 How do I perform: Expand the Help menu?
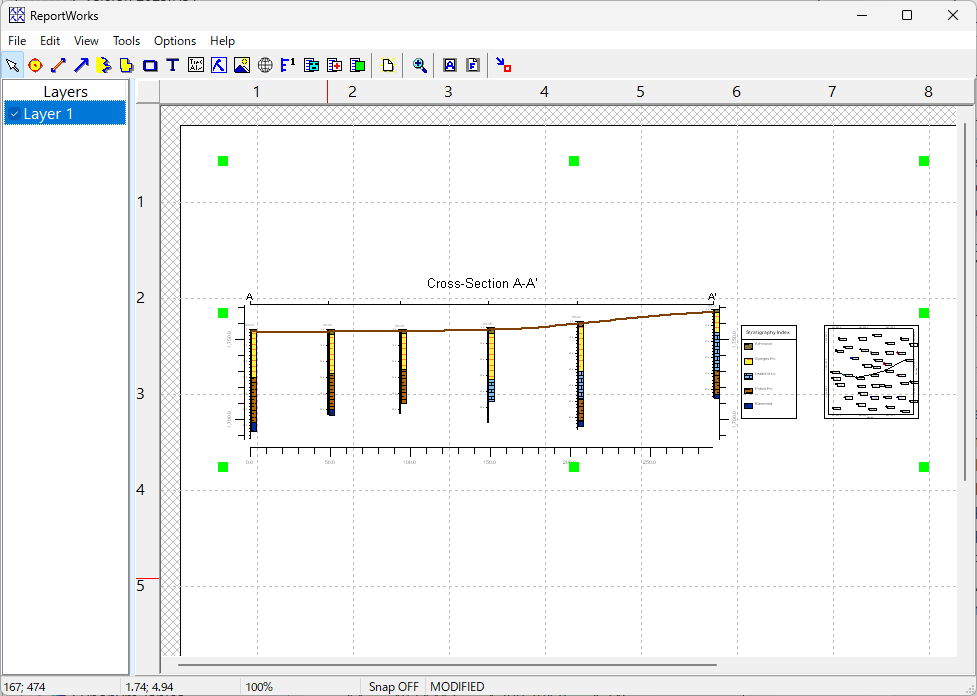tap(222, 41)
